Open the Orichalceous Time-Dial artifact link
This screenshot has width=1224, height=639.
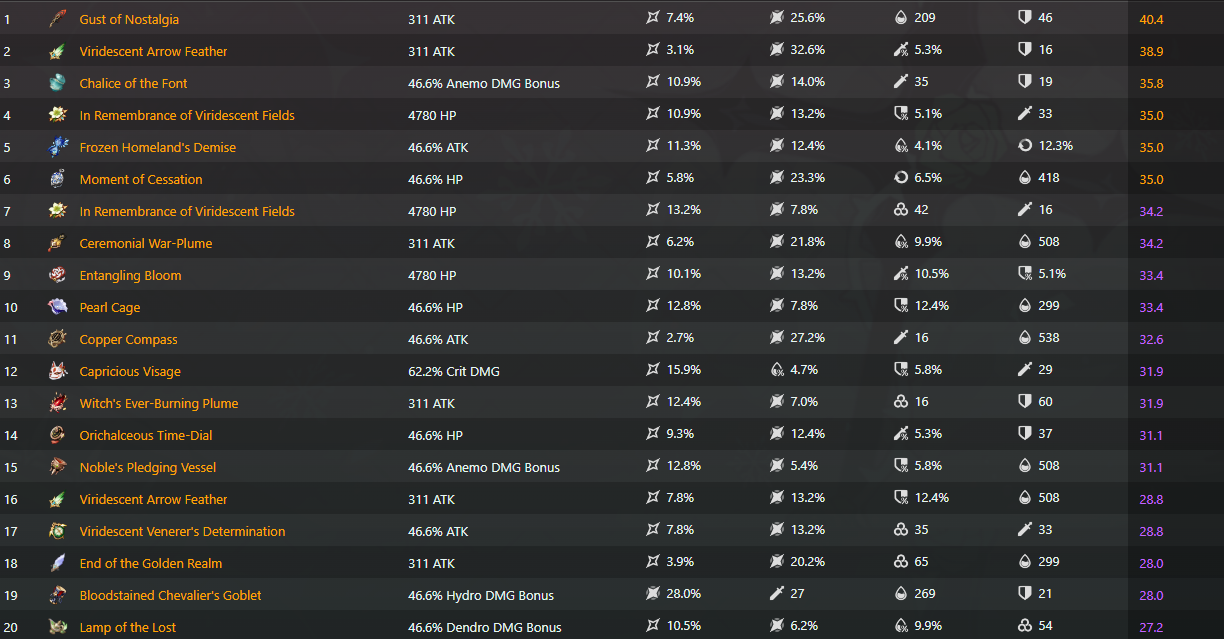(x=146, y=435)
